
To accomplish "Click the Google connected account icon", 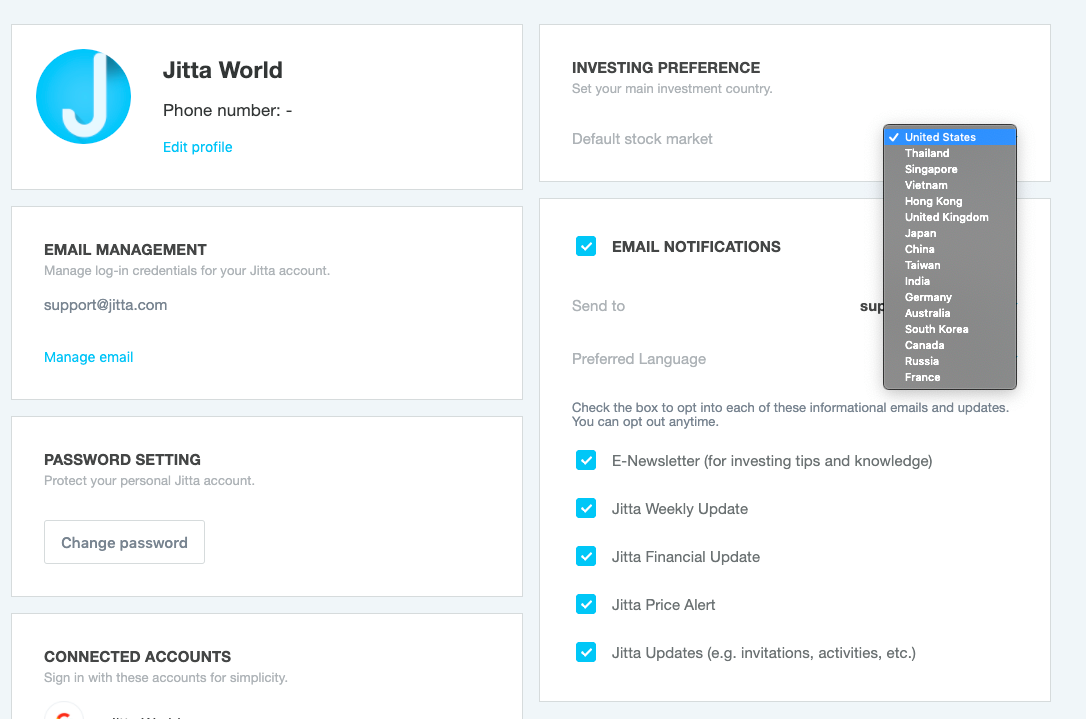I will (x=64, y=712).
